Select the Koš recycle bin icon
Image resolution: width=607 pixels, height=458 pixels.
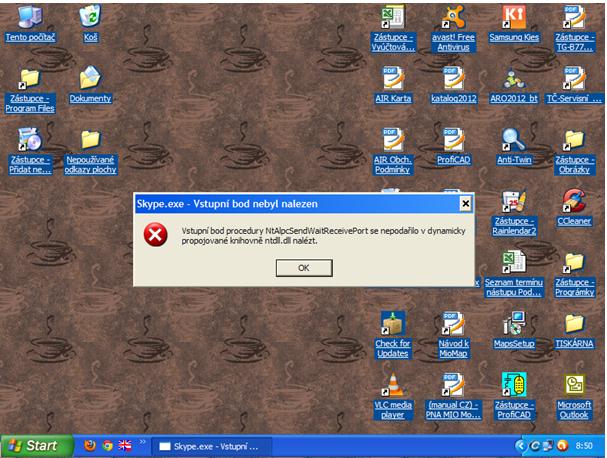click(90, 17)
